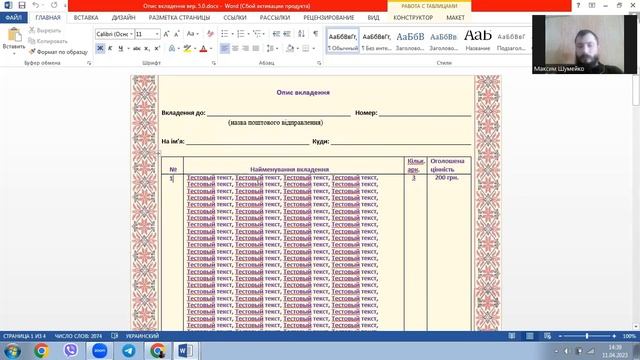This screenshot has height=360, width=640.
Task: Click the borders icon in paragraph group
Action: point(306,49)
